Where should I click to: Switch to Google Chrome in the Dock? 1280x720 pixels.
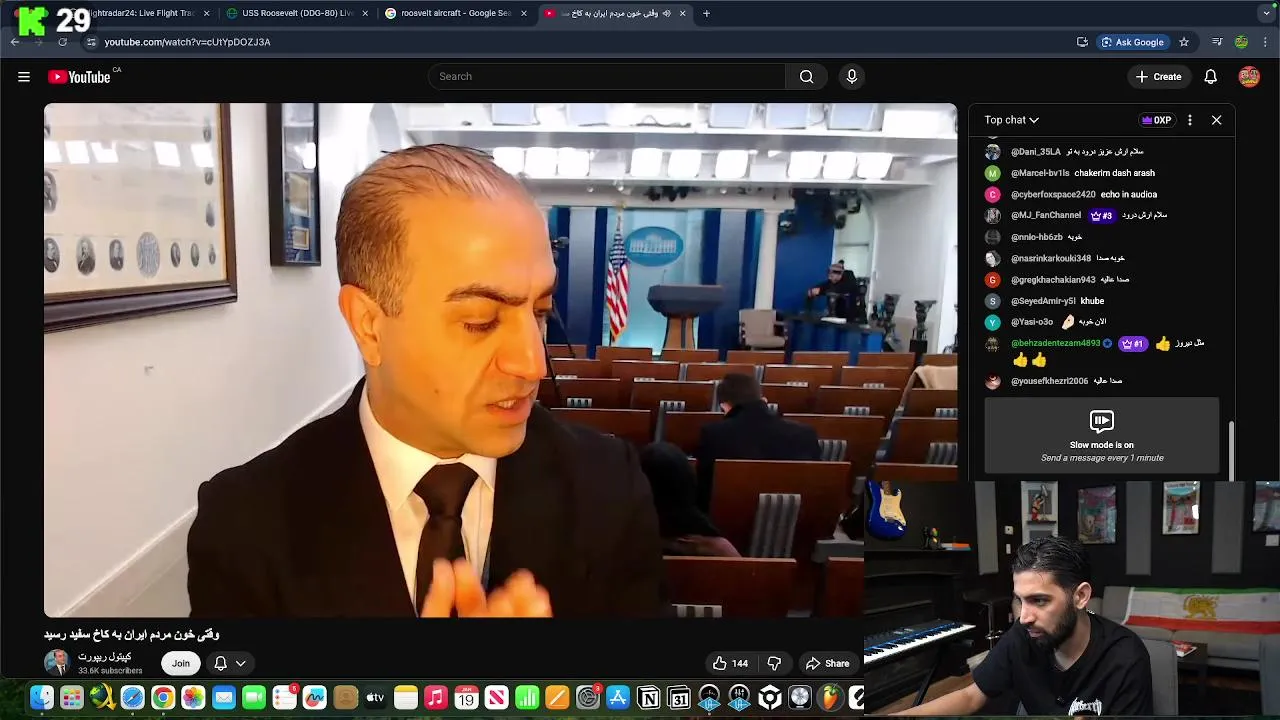(x=162, y=698)
